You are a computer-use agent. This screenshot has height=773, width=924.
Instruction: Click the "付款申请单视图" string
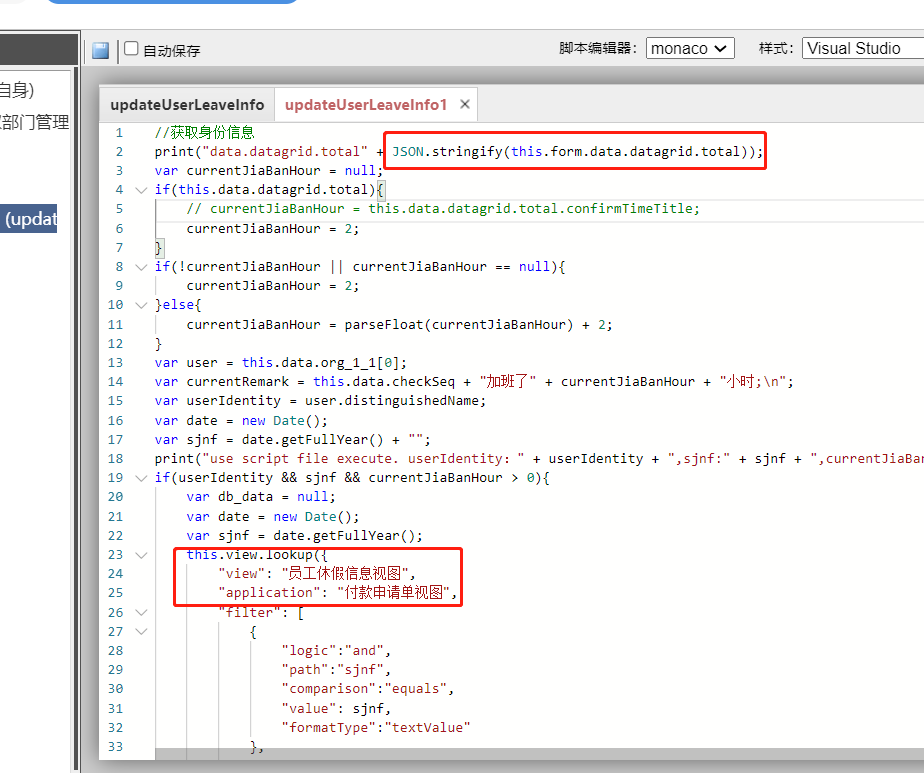(394, 592)
